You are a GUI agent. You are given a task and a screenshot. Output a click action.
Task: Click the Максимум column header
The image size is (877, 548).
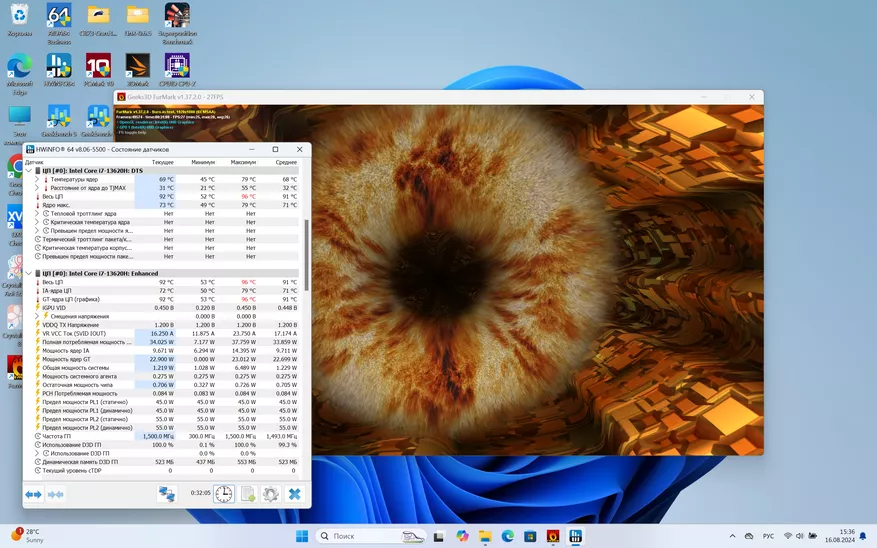(243, 161)
